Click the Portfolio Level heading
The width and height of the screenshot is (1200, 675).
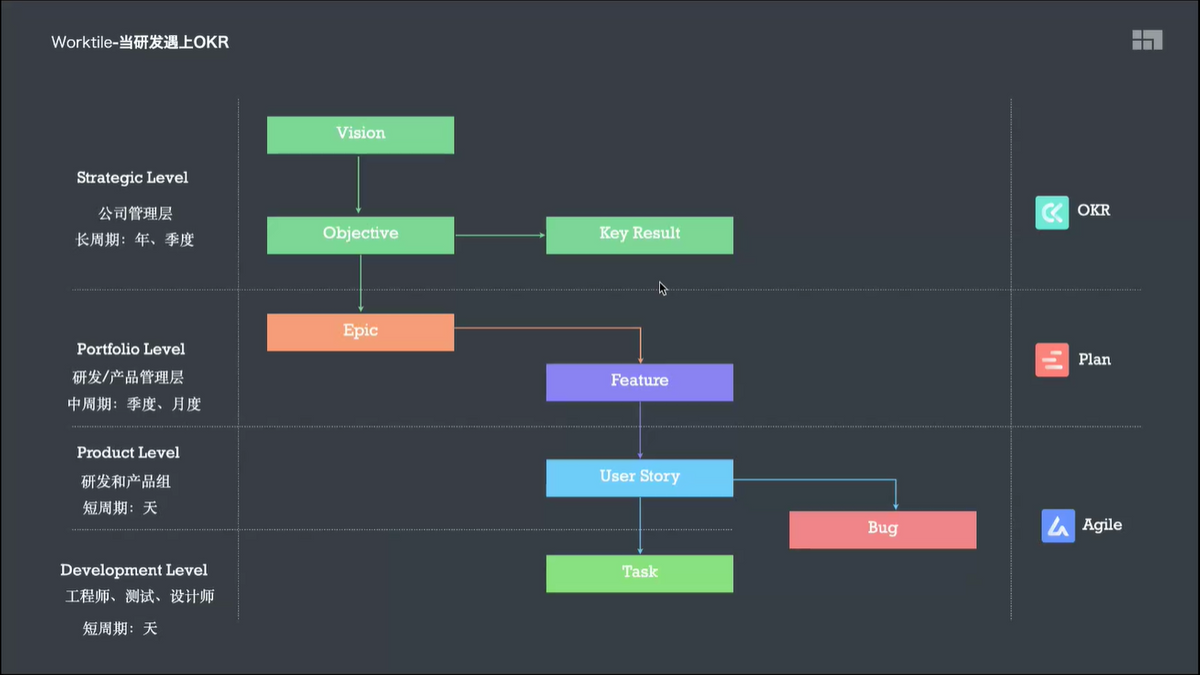131,349
